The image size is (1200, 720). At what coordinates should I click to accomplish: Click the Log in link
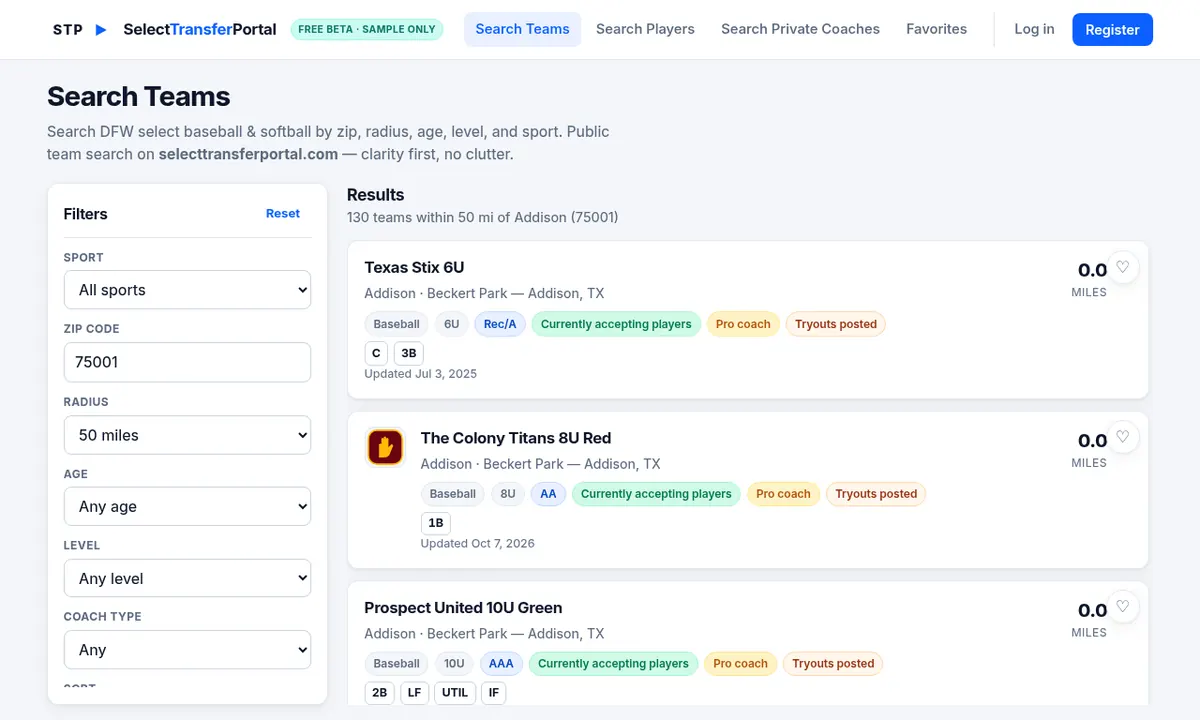coord(1034,29)
